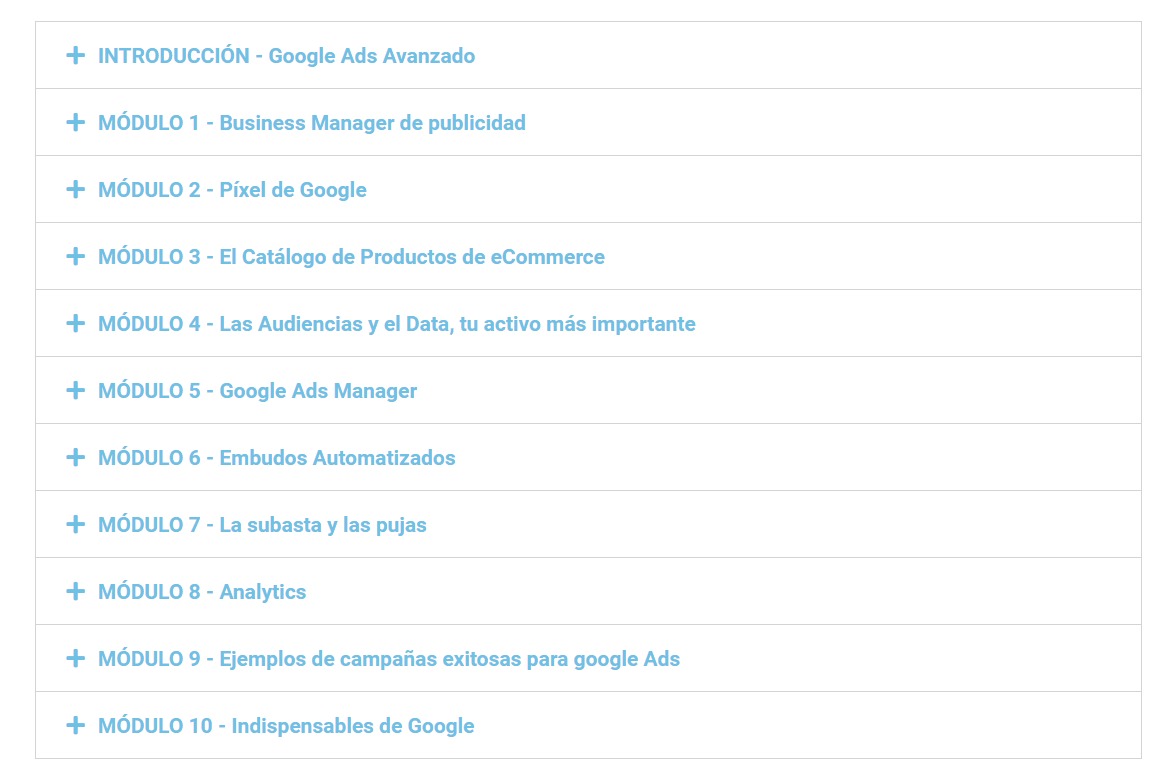Image resolution: width=1149 pixels, height=784 pixels.
Task: Select MÓDULO 5 - Google Ads Manager
Action: [x=256, y=390]
